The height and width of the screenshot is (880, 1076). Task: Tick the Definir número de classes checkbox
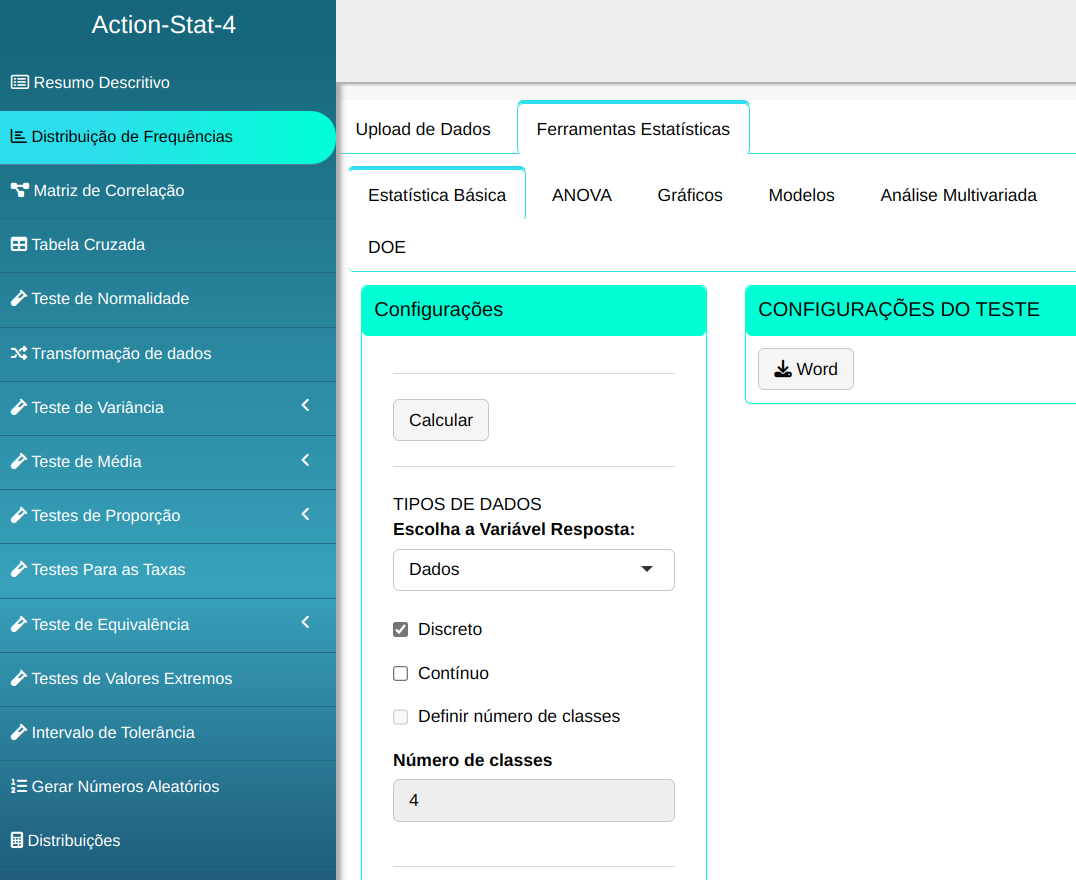pyautogui.click(x=401, y=717)
